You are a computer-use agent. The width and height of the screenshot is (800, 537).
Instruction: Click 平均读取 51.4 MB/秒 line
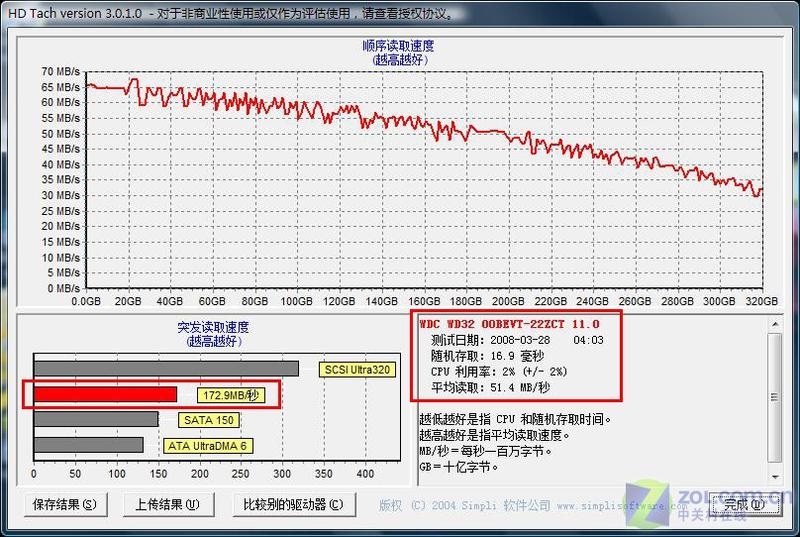(490, 388)
